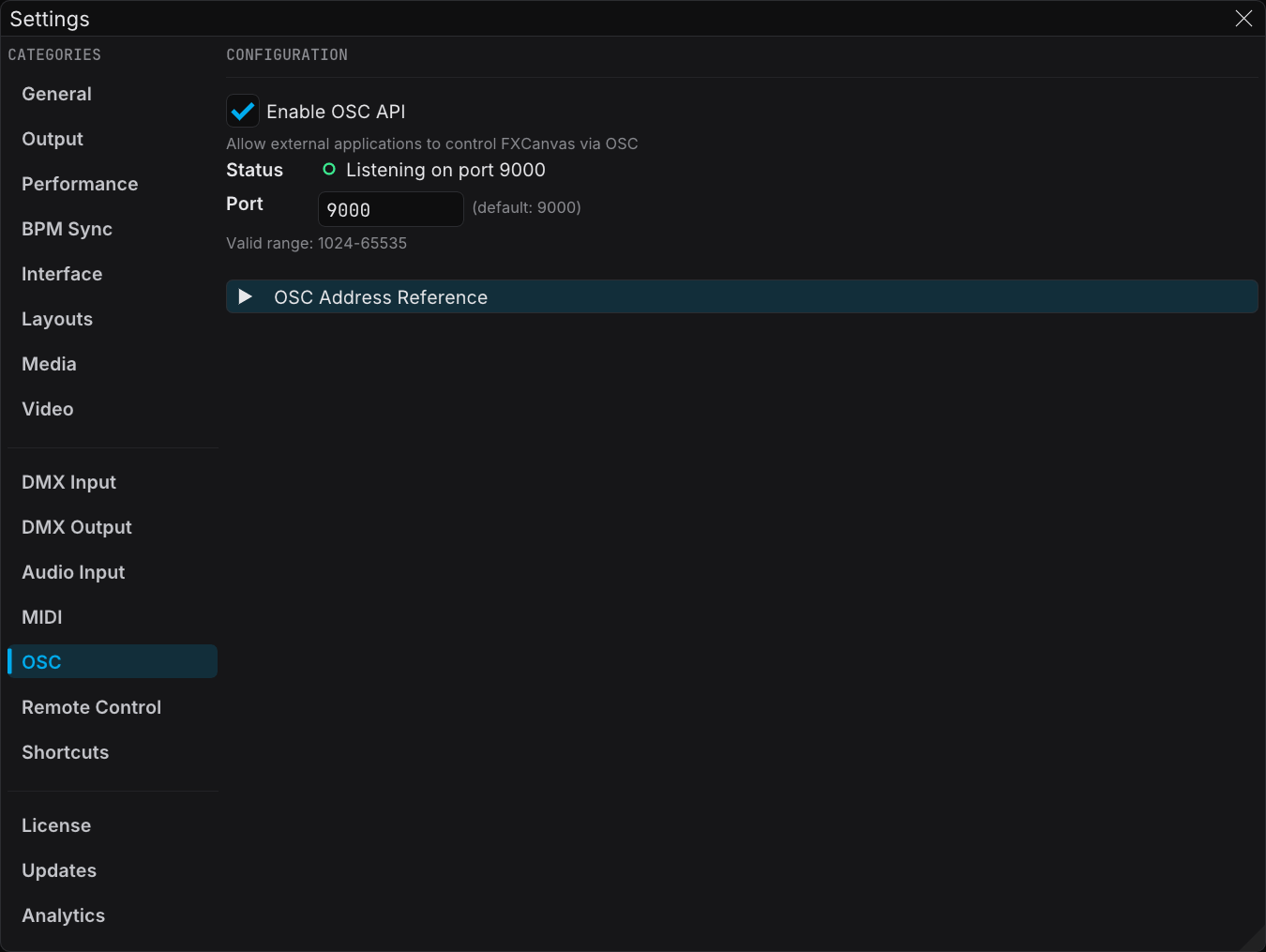The width and height of the screenshot is (1266, 952).
Task: Open Remote Control settings
Action: tap(113, 707)
